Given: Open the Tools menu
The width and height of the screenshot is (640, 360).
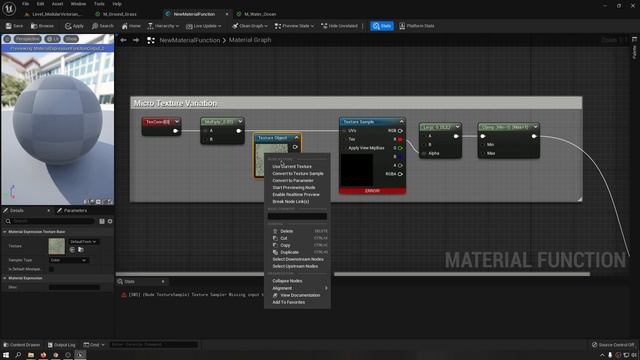Looking at the screenshot, I should (99, 4).
